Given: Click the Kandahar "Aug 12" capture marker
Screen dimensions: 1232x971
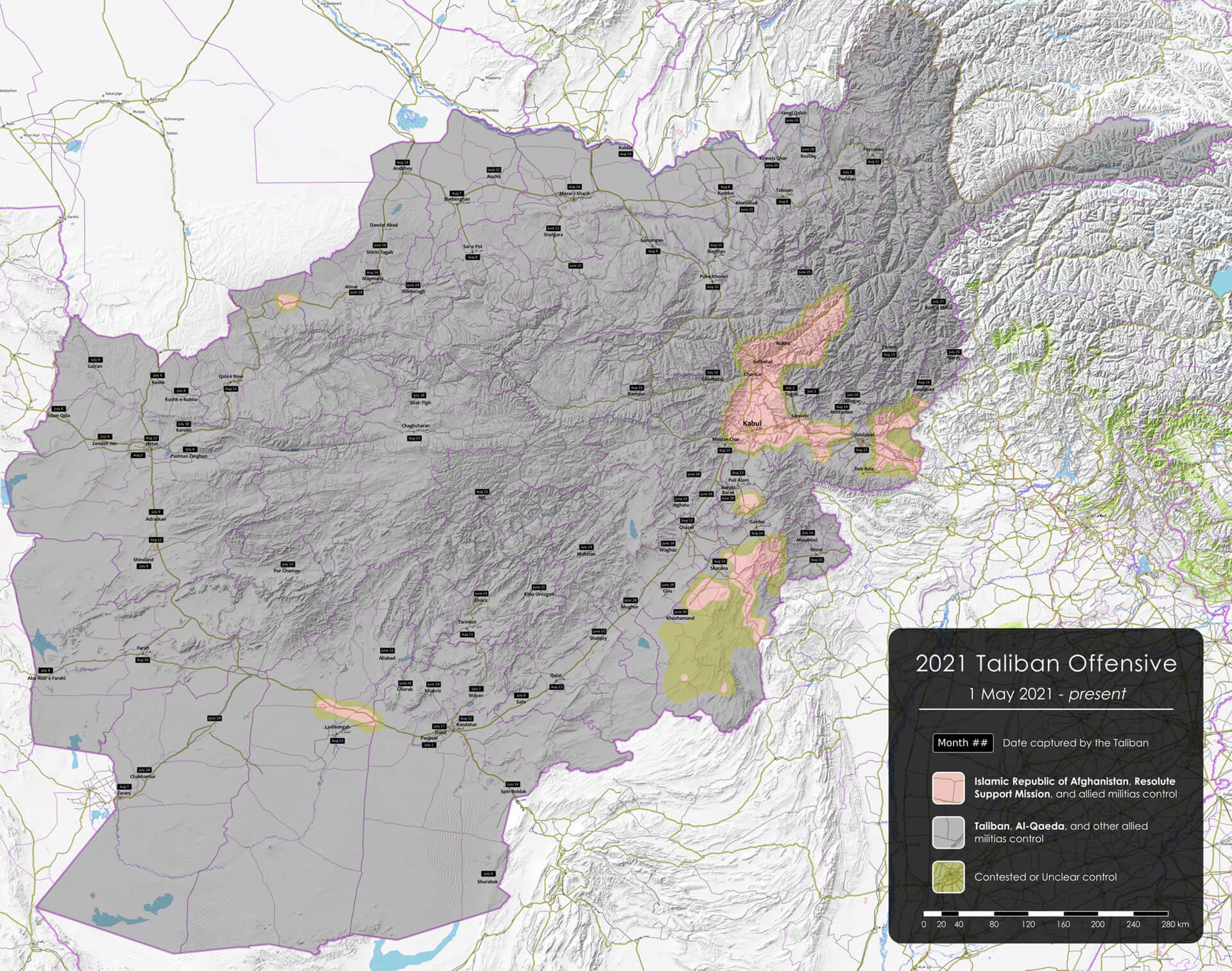Looking at the screenshot, I should pos(466,718).
